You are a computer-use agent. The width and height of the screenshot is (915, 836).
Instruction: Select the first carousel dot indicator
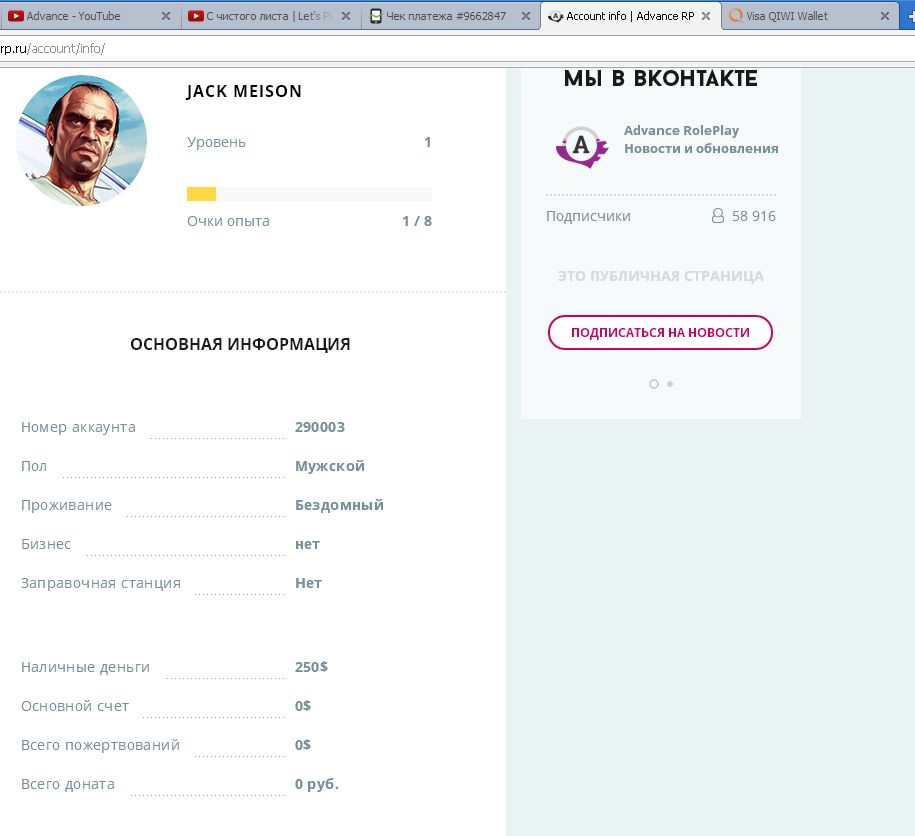(654, 384)
